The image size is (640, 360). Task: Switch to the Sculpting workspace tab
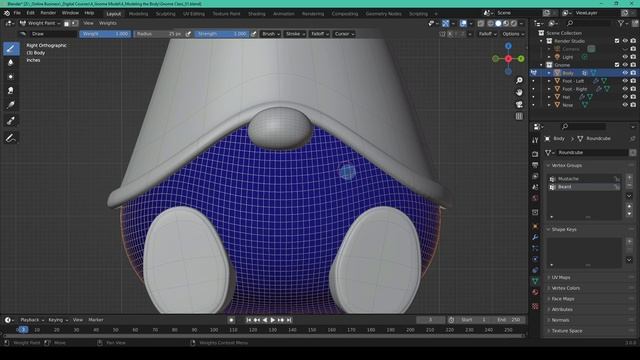click(x=165, y=13)
